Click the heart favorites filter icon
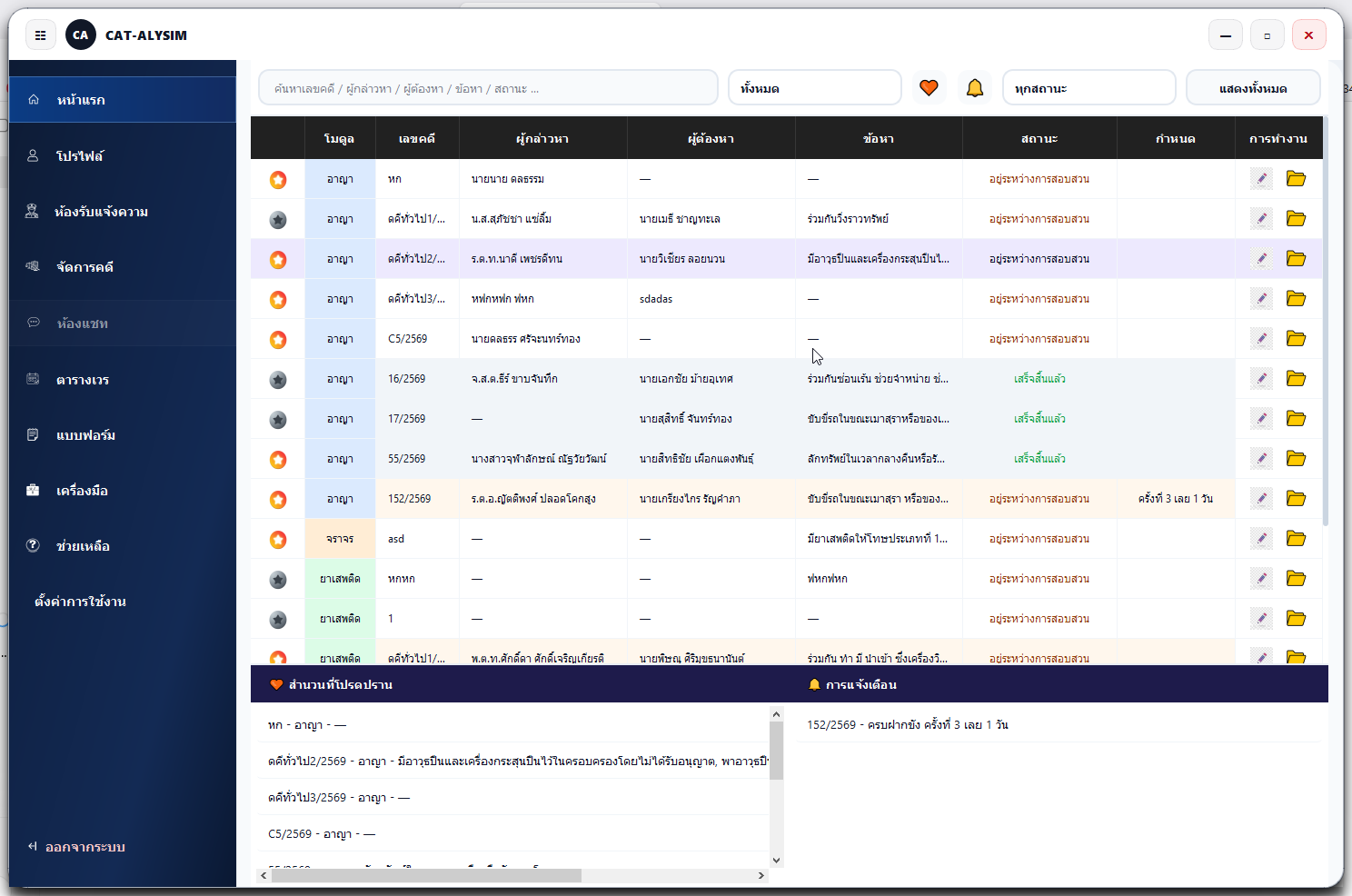This screenshot has height=896, width=1352. click(x=929, y=88)
